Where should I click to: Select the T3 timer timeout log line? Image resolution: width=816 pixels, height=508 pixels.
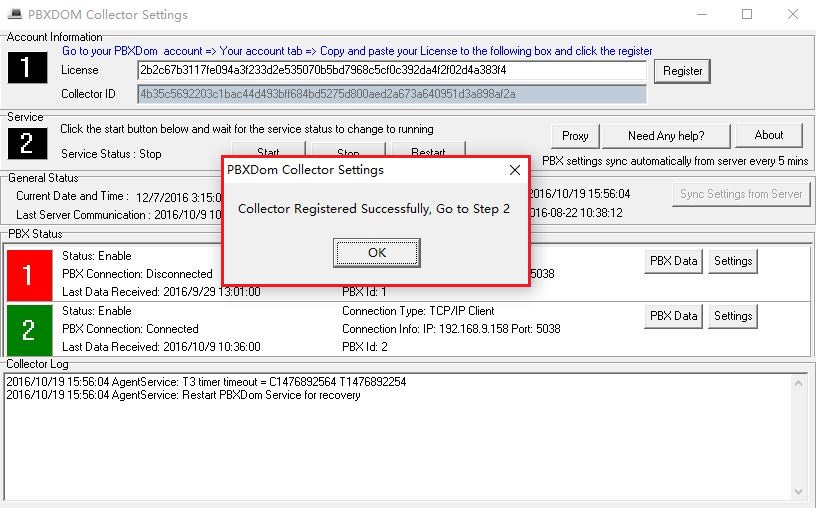[206, 382]
